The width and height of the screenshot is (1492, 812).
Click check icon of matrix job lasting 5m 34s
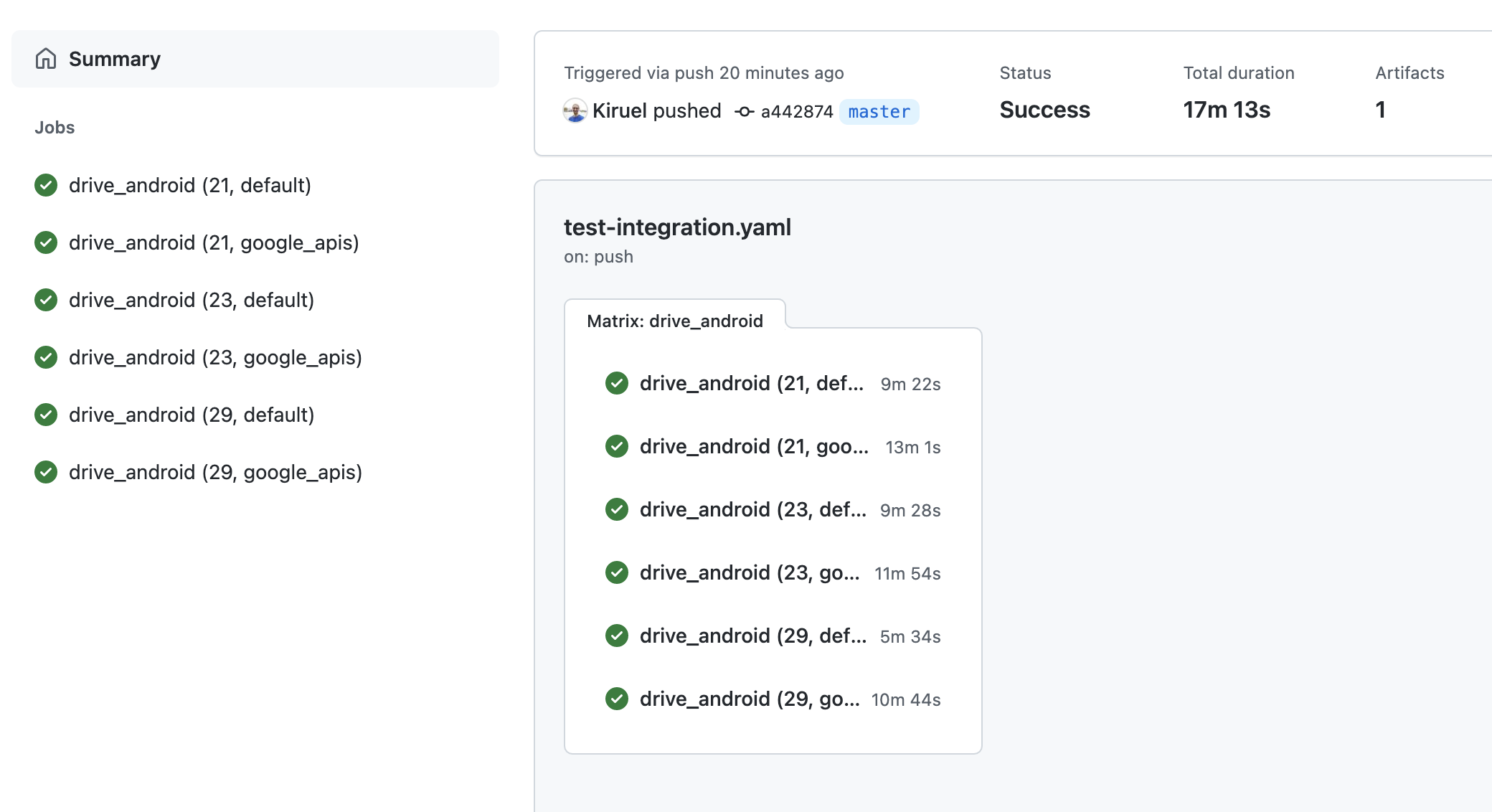(617, 636)
